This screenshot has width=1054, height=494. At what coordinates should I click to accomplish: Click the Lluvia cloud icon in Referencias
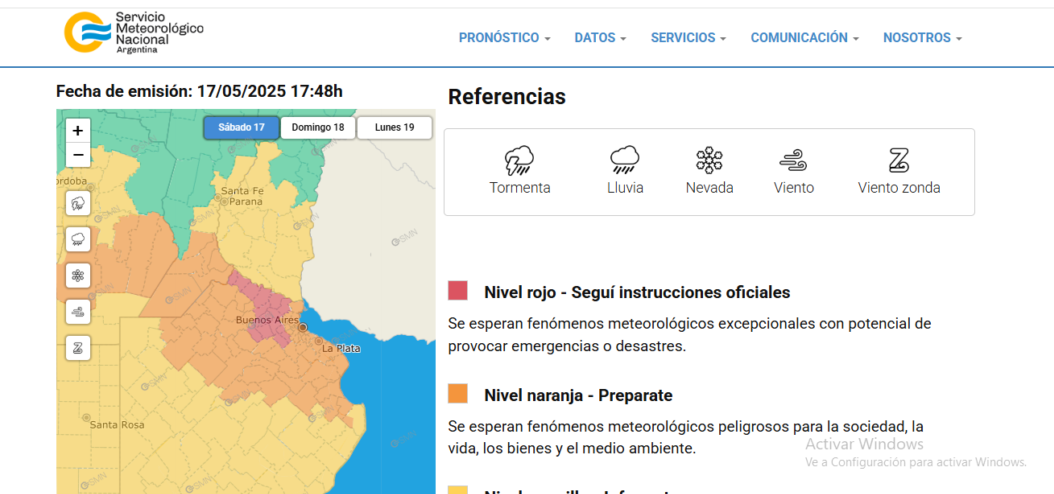pyautogui.click(x=625, y=160)
